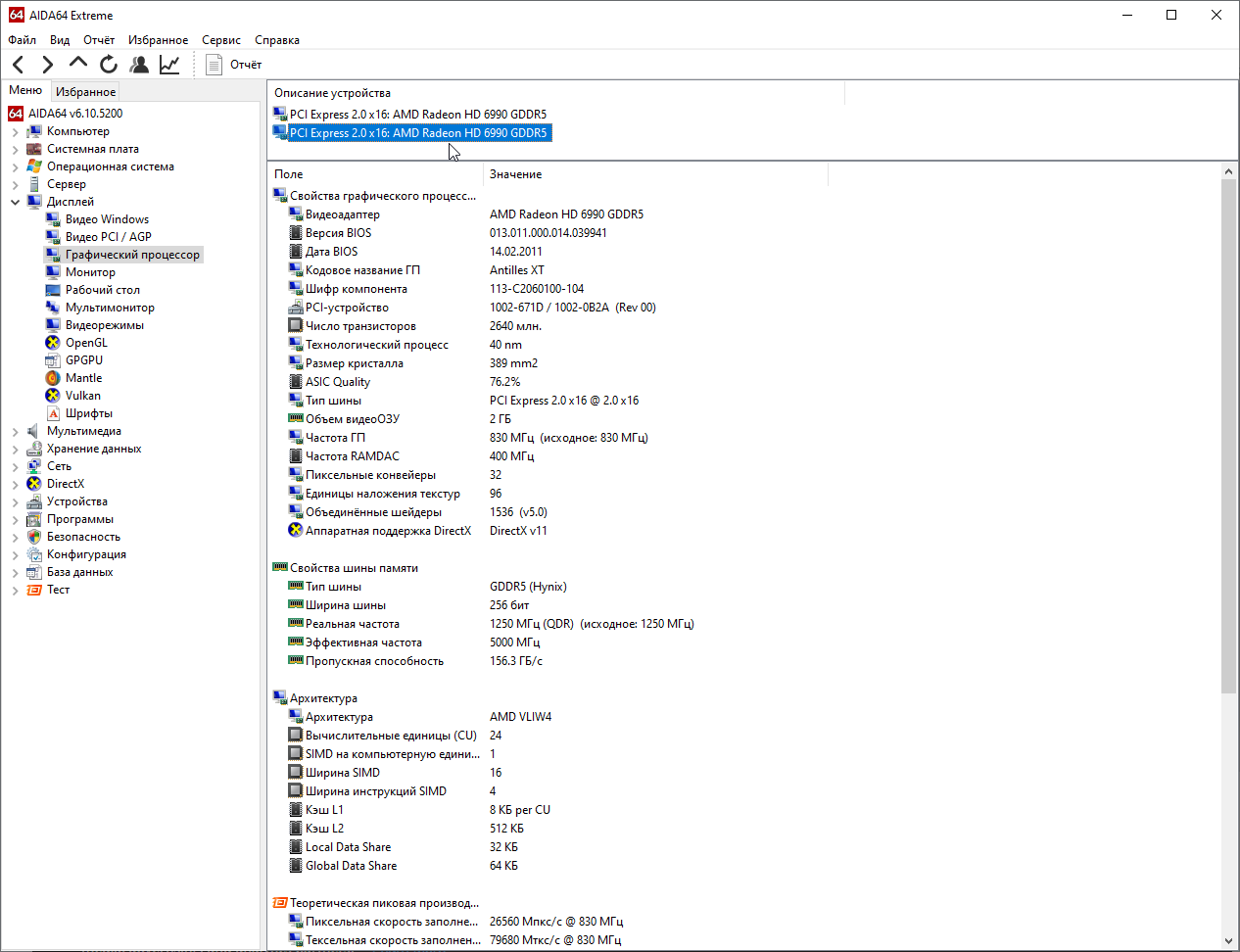Select Графический процессор in the tree
This screenshot has height=952, width=1240.
click(132, 255)
